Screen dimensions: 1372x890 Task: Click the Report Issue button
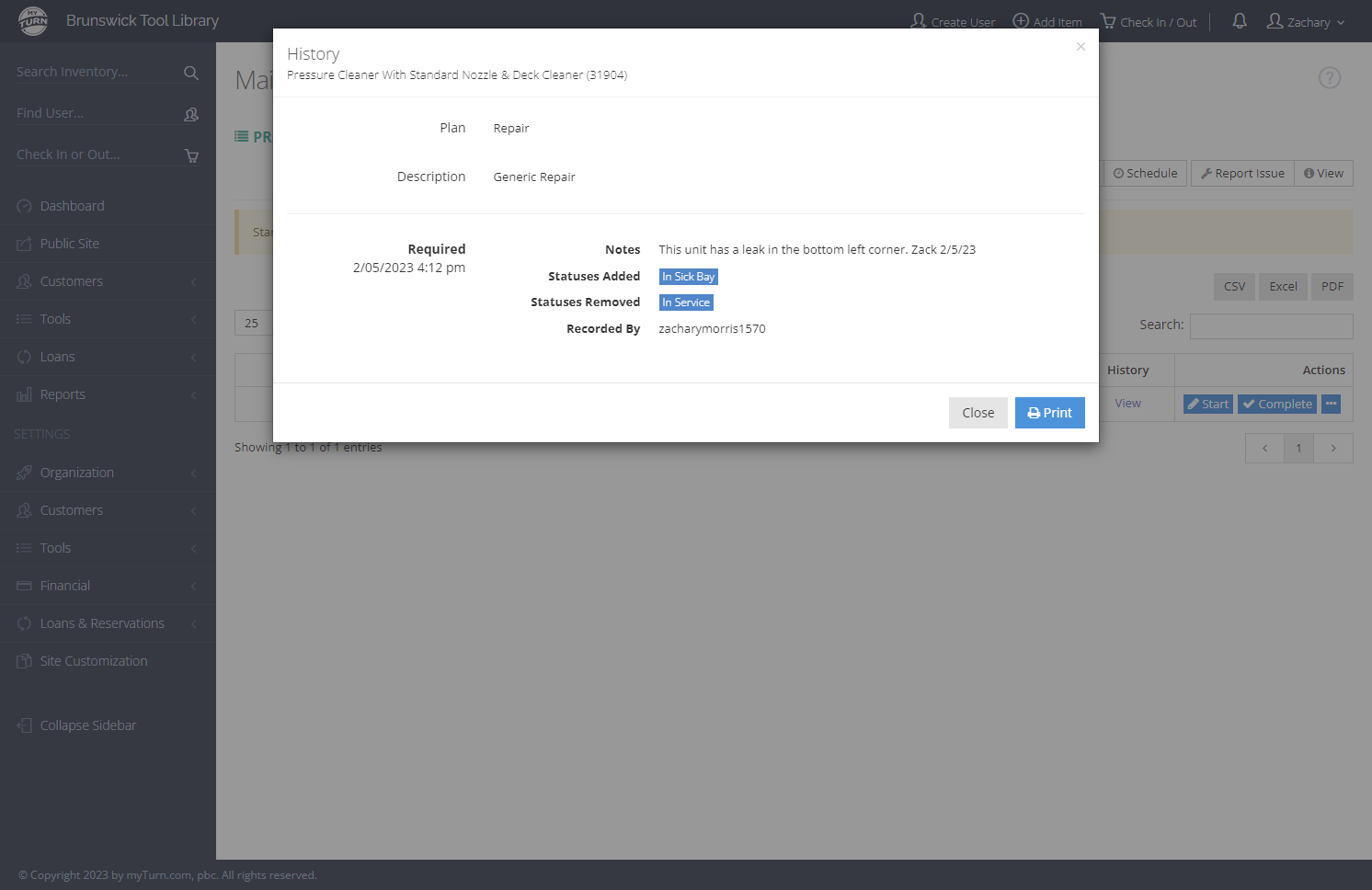click(1242, 174)
